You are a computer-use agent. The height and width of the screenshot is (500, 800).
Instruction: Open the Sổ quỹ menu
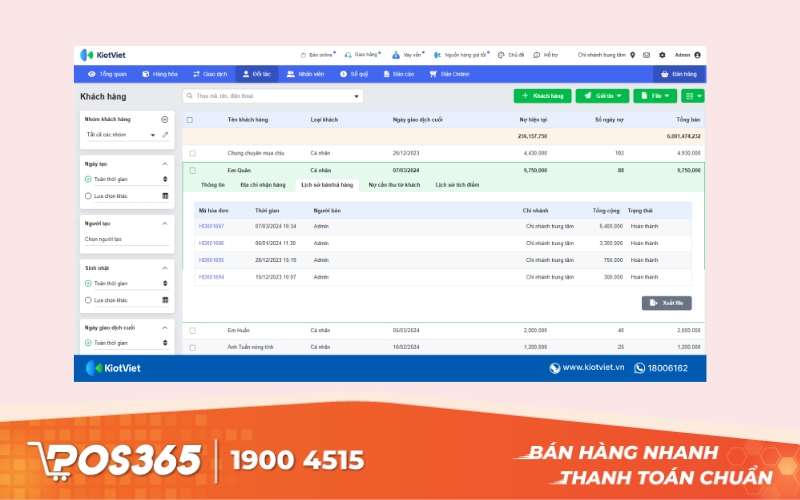(x=354, y=74)
